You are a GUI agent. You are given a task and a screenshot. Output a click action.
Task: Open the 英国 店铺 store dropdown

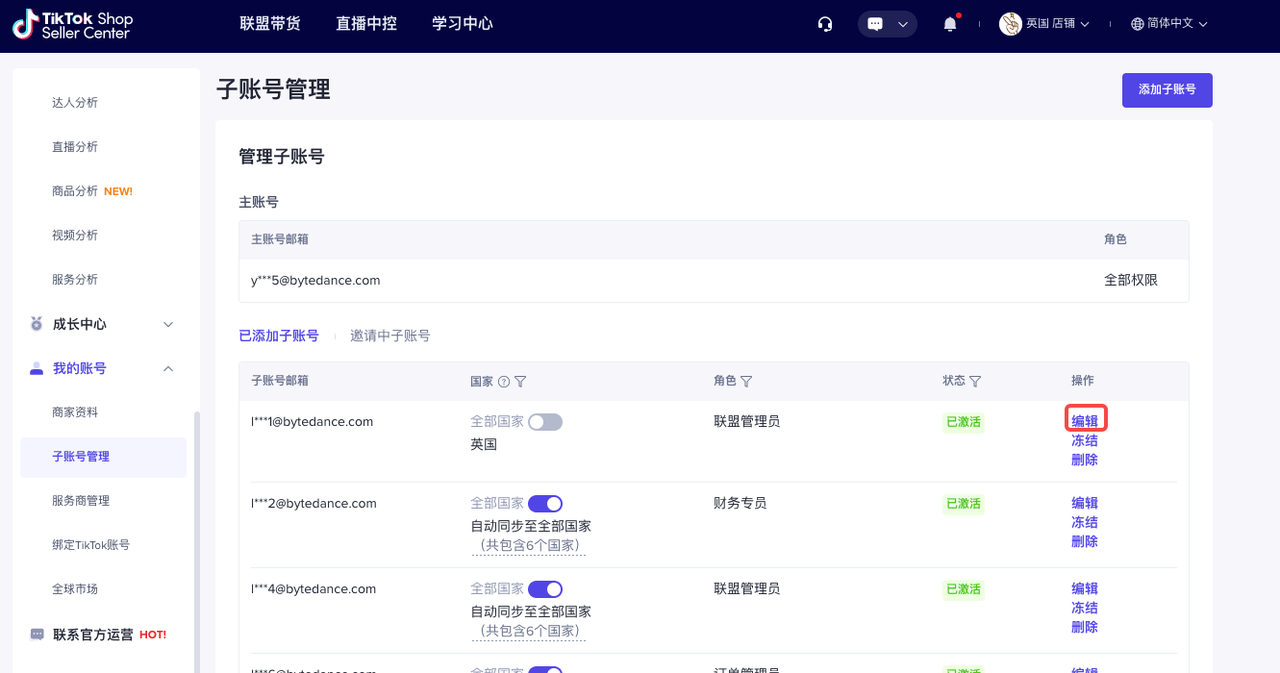pyautogui.click(x=1045, y=24)
